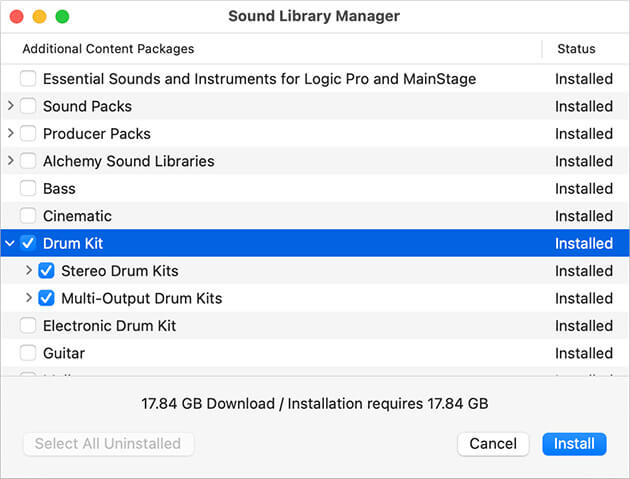Expand the Producer Packs group

(x=10, y=134)
